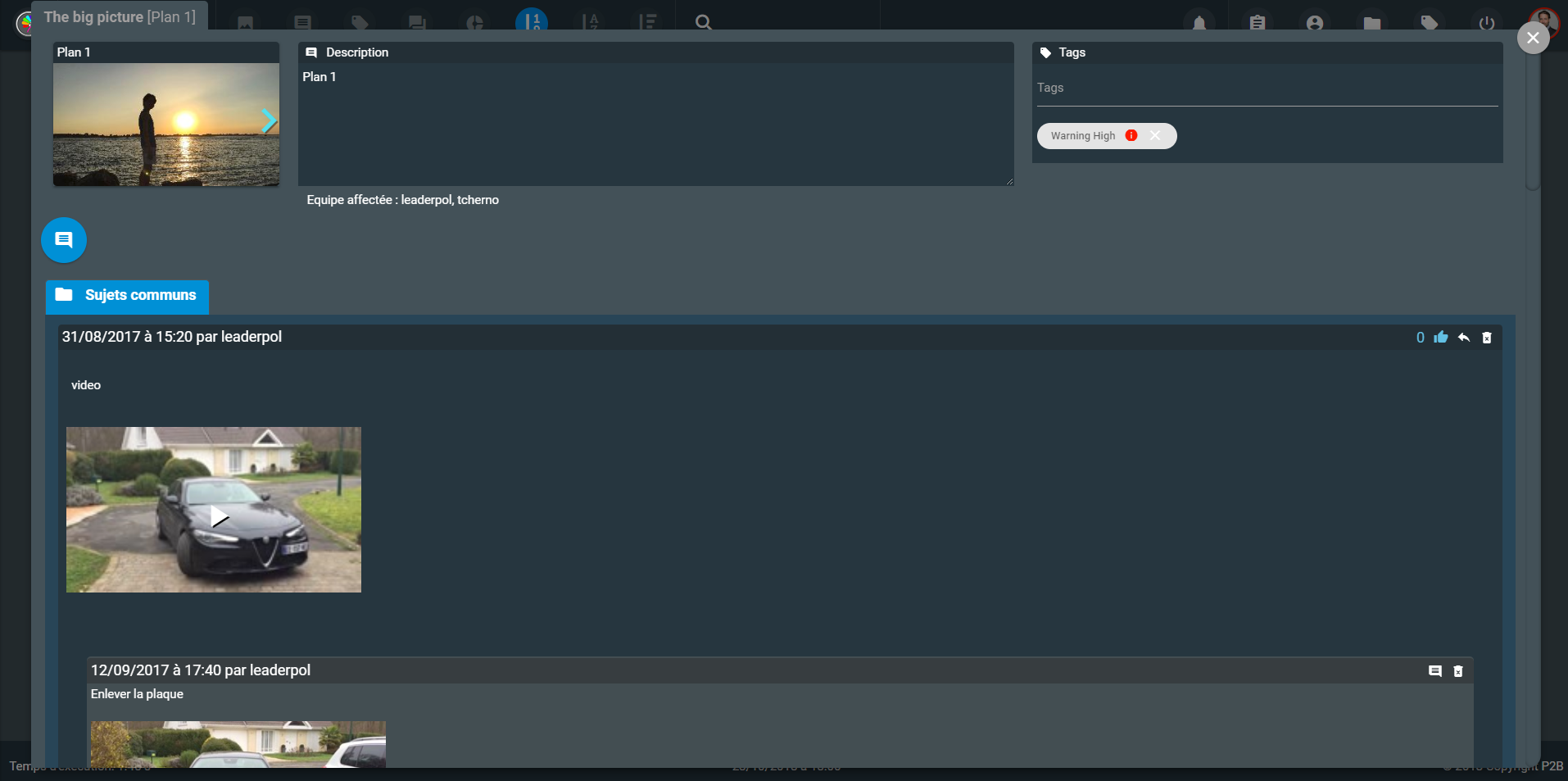This screenshot has height=781, width=1568.
Task: Reply to the 31/08/2017 post
Action: (x=1464, y=338)
